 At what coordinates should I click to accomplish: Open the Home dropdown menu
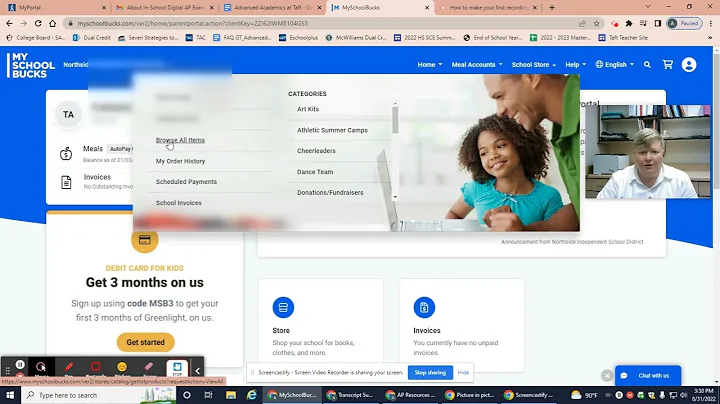coord(430,65)
